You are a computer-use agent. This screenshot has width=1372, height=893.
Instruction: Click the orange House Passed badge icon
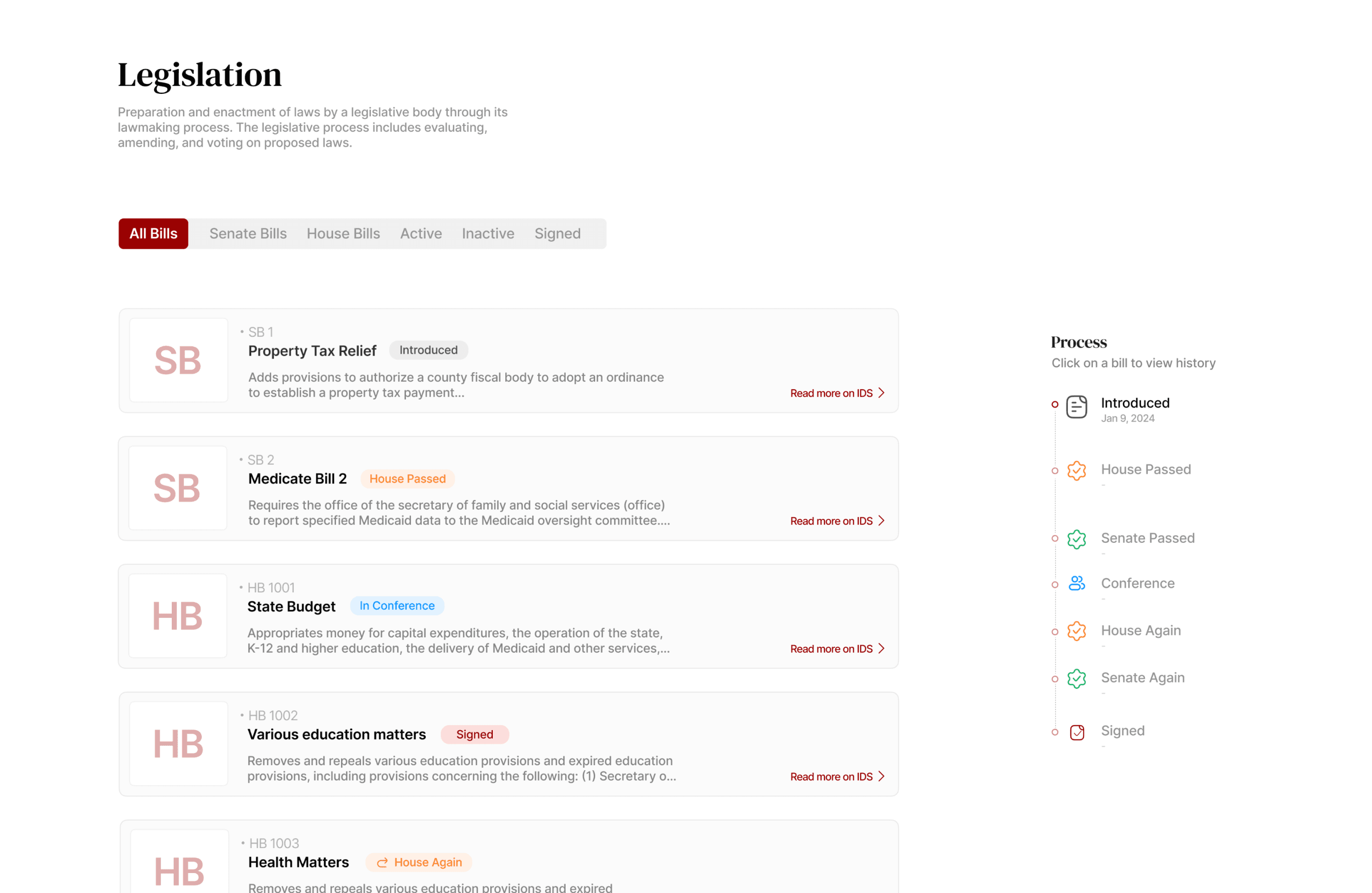pos(1076,470)
